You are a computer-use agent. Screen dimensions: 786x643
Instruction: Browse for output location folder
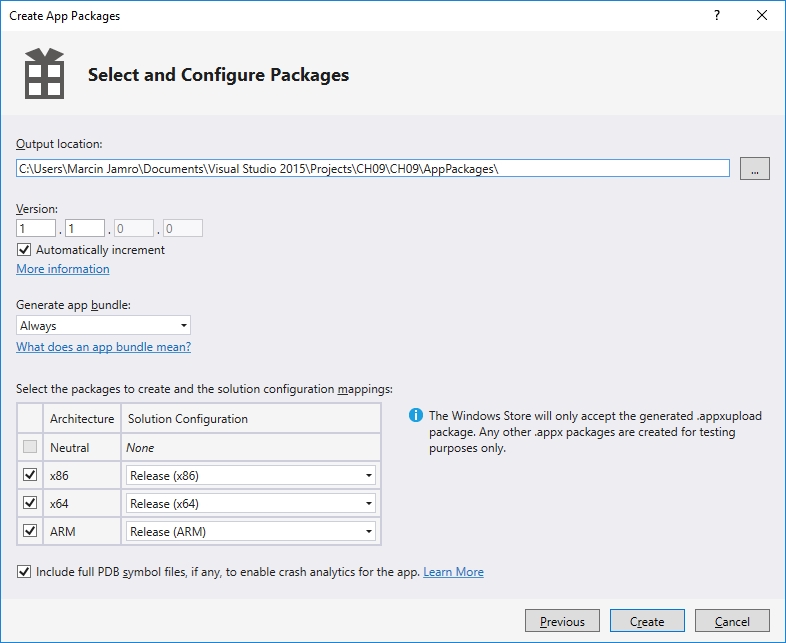click(x=754, y=169)
